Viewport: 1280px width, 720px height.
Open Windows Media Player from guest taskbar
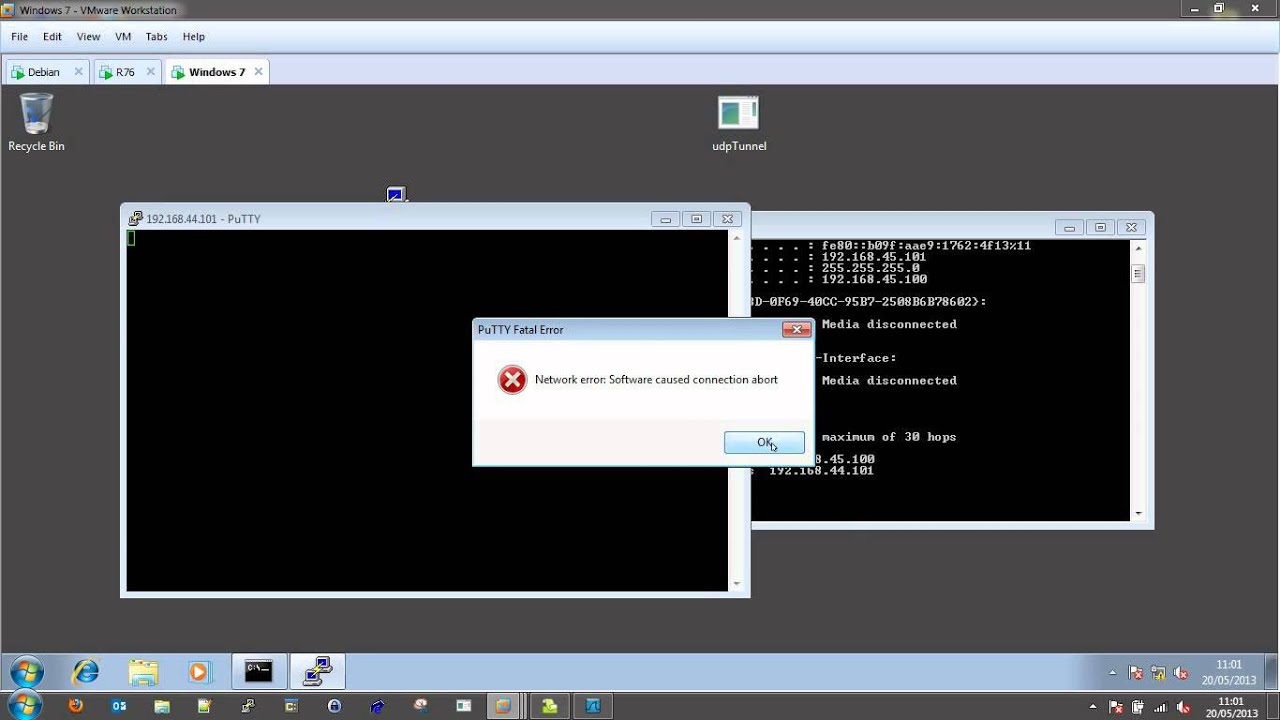tap(200, 672)
